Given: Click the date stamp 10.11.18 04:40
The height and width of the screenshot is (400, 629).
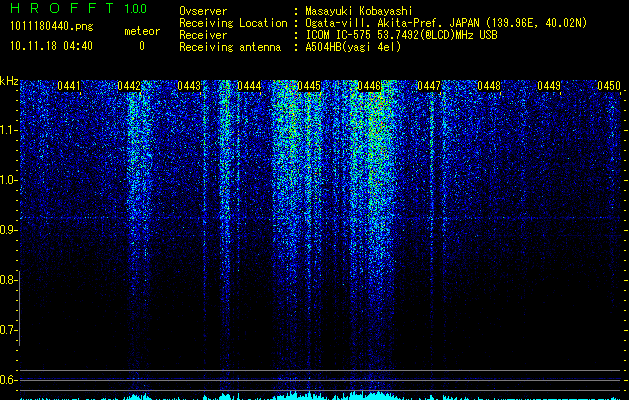Looking at the screenshot, I should point(51,46).
